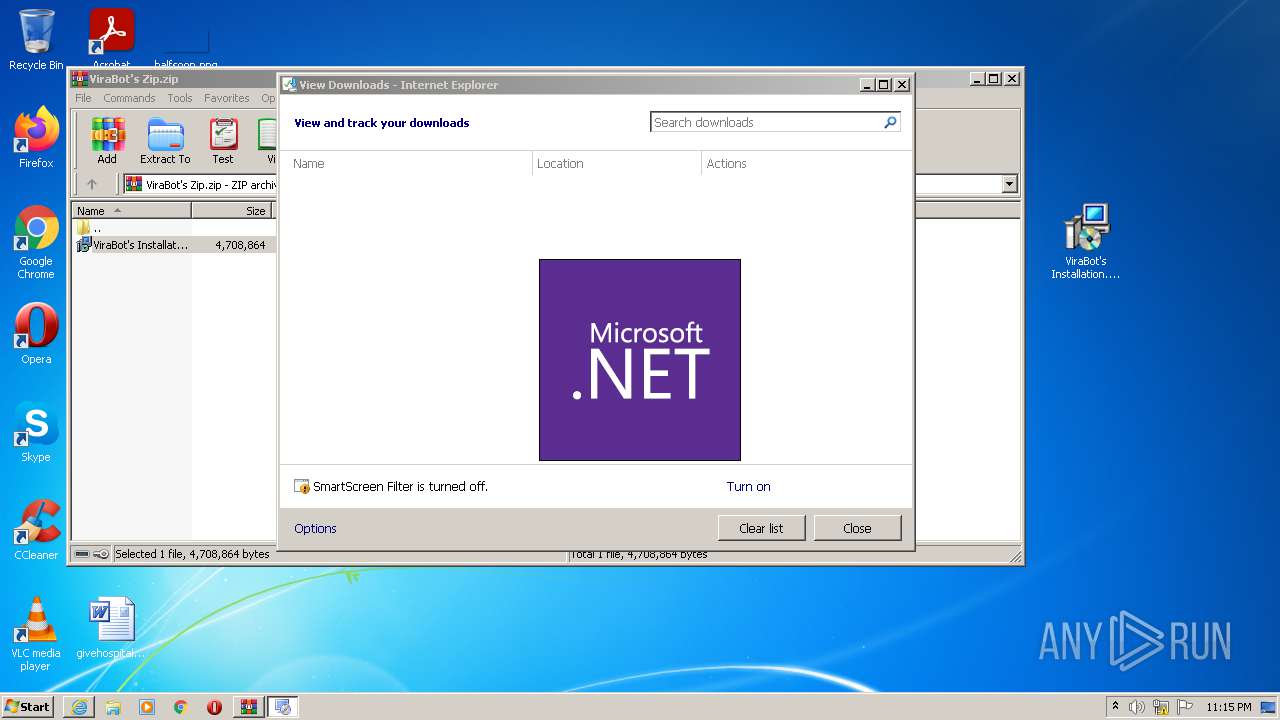Screen dimensions: 1280x720
Task: Click the Action Center flag icon
Action: click(x=1185, y=707)
